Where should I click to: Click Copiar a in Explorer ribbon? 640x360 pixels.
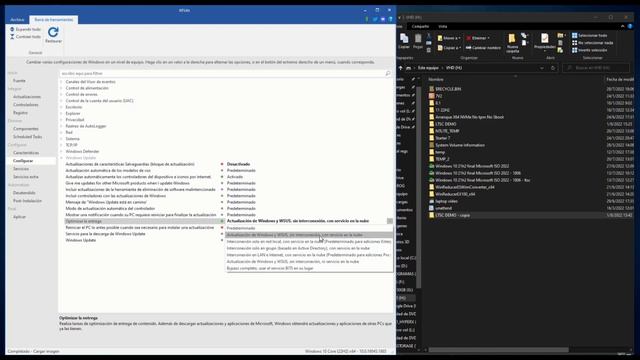click(449, 48)
